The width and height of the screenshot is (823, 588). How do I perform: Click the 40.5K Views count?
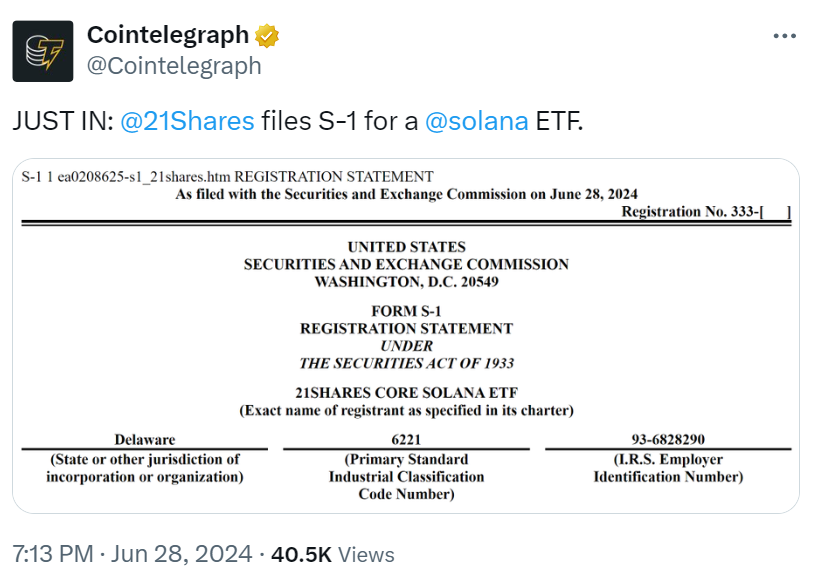(333, 554)
